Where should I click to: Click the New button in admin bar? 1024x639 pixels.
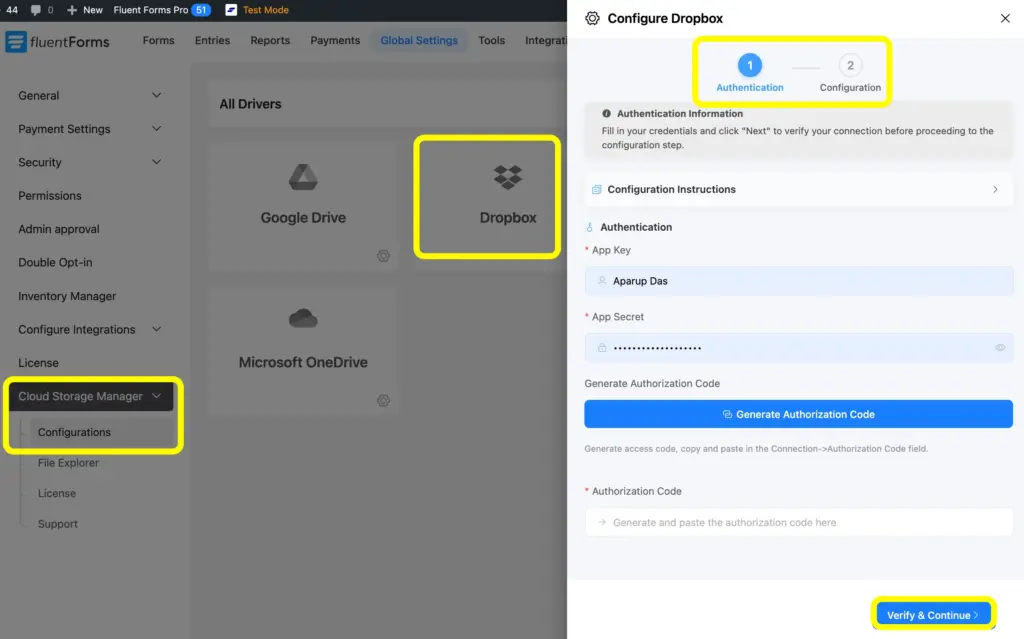tap(85, 10)
